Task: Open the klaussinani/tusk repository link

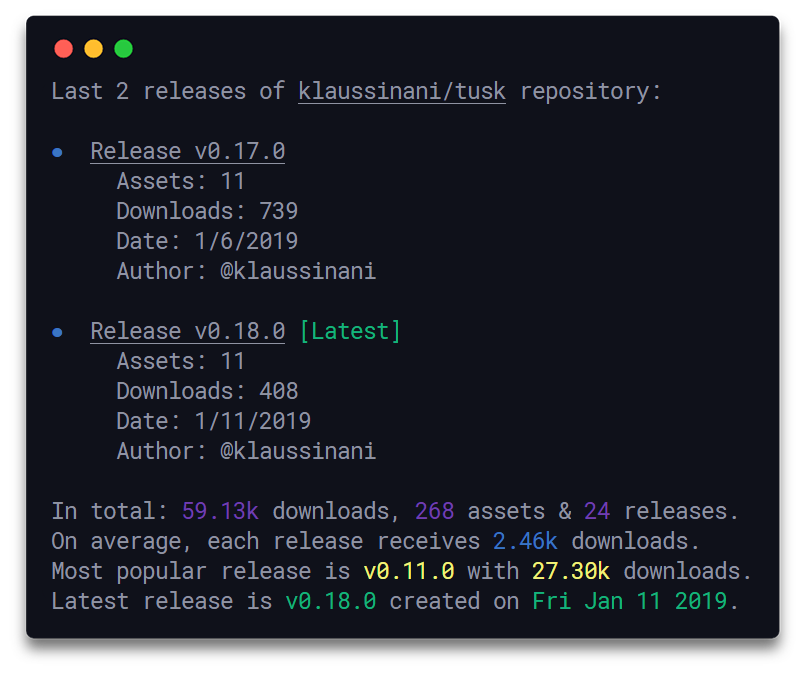Action: click(401, 91)
